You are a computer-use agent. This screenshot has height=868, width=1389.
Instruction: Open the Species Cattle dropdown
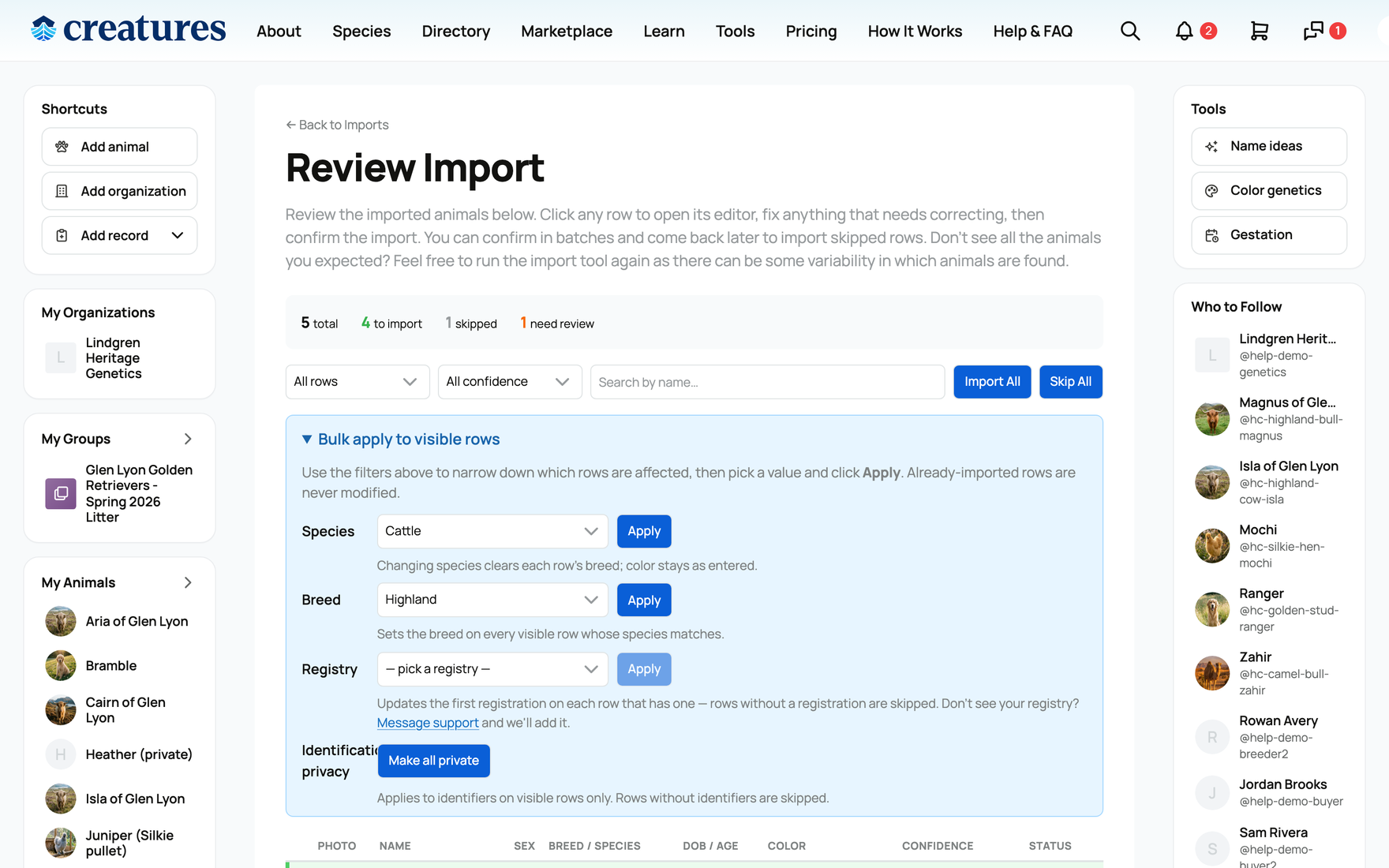492,531
